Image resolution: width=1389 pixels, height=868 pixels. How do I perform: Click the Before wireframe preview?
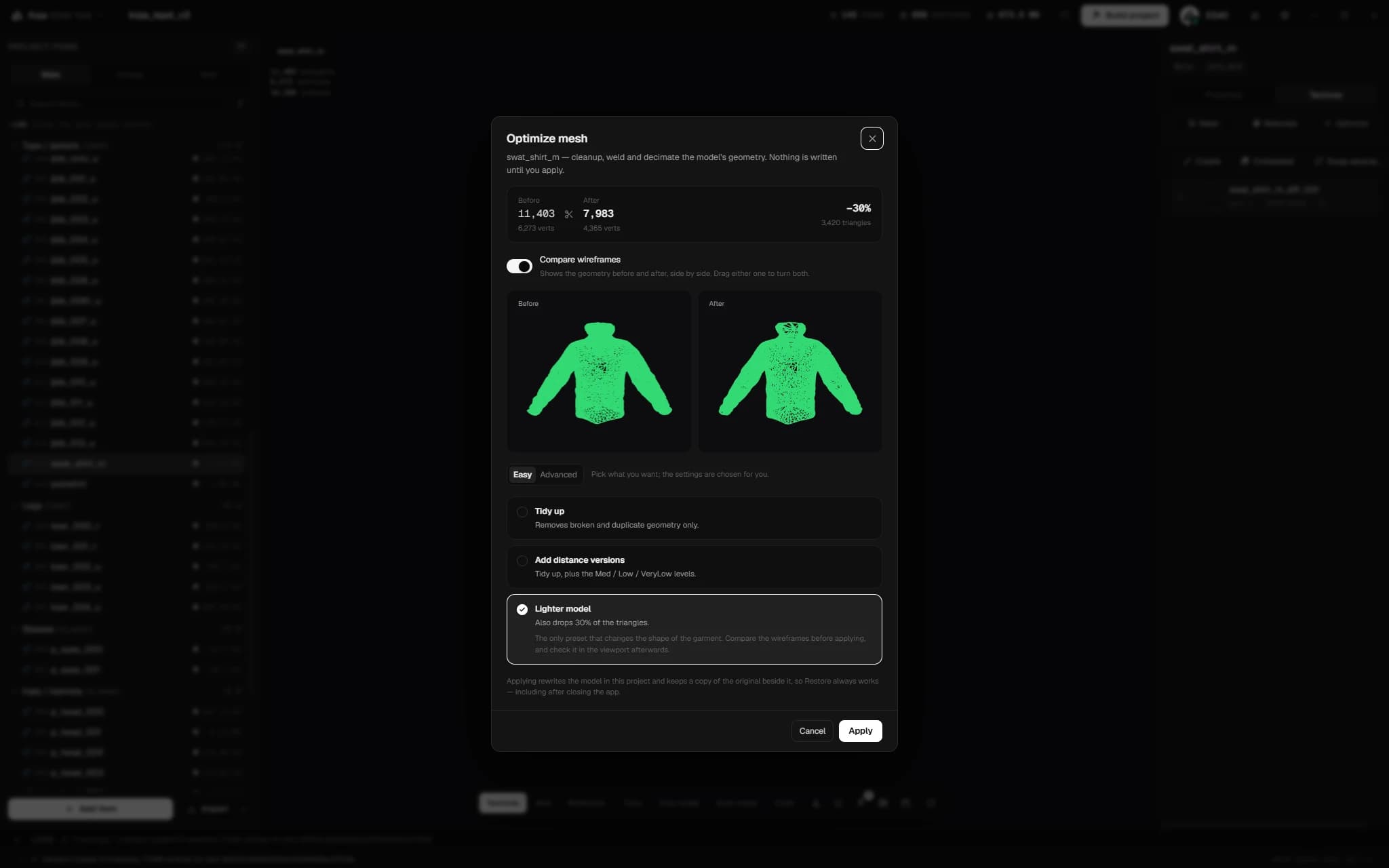pos(599,372)
